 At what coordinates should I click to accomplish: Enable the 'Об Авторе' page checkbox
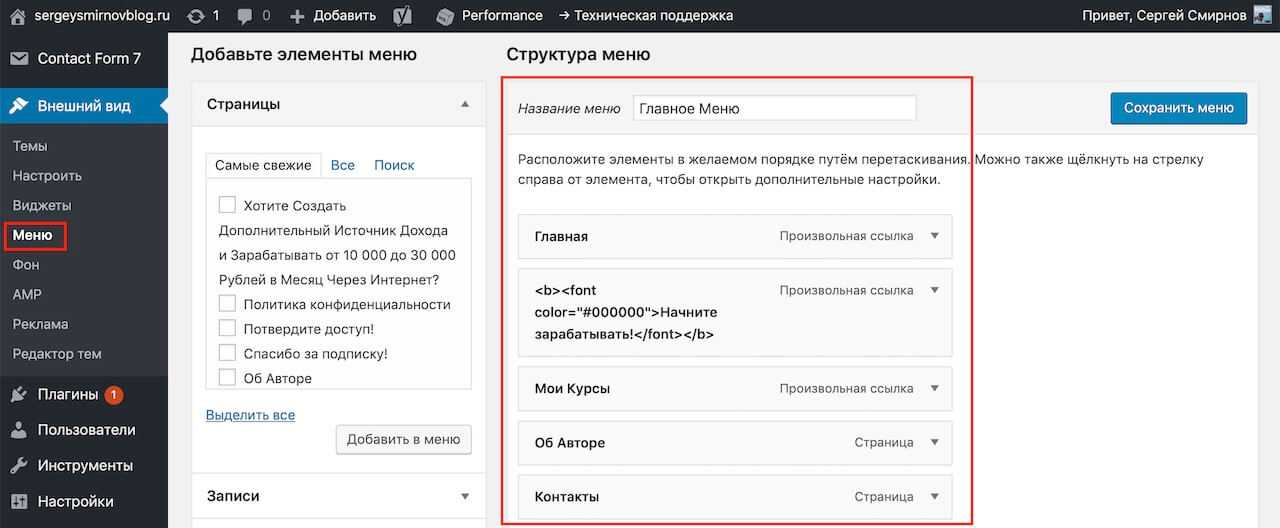[227, 378]
